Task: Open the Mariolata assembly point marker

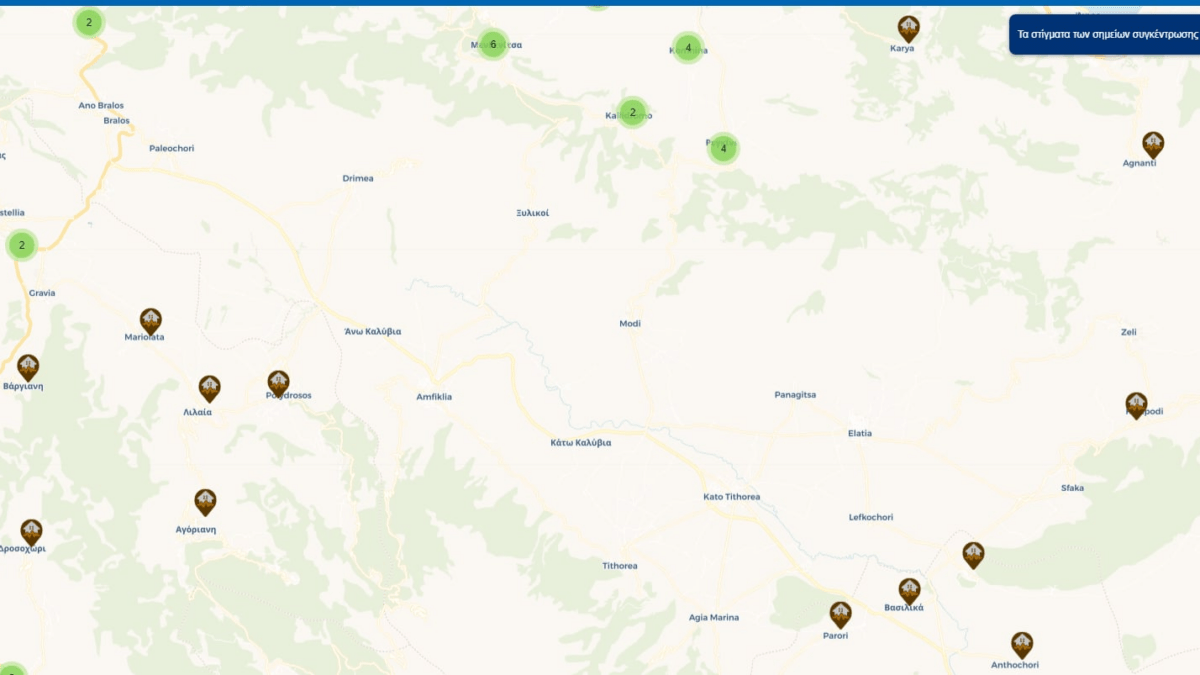Action: (151, 320)
